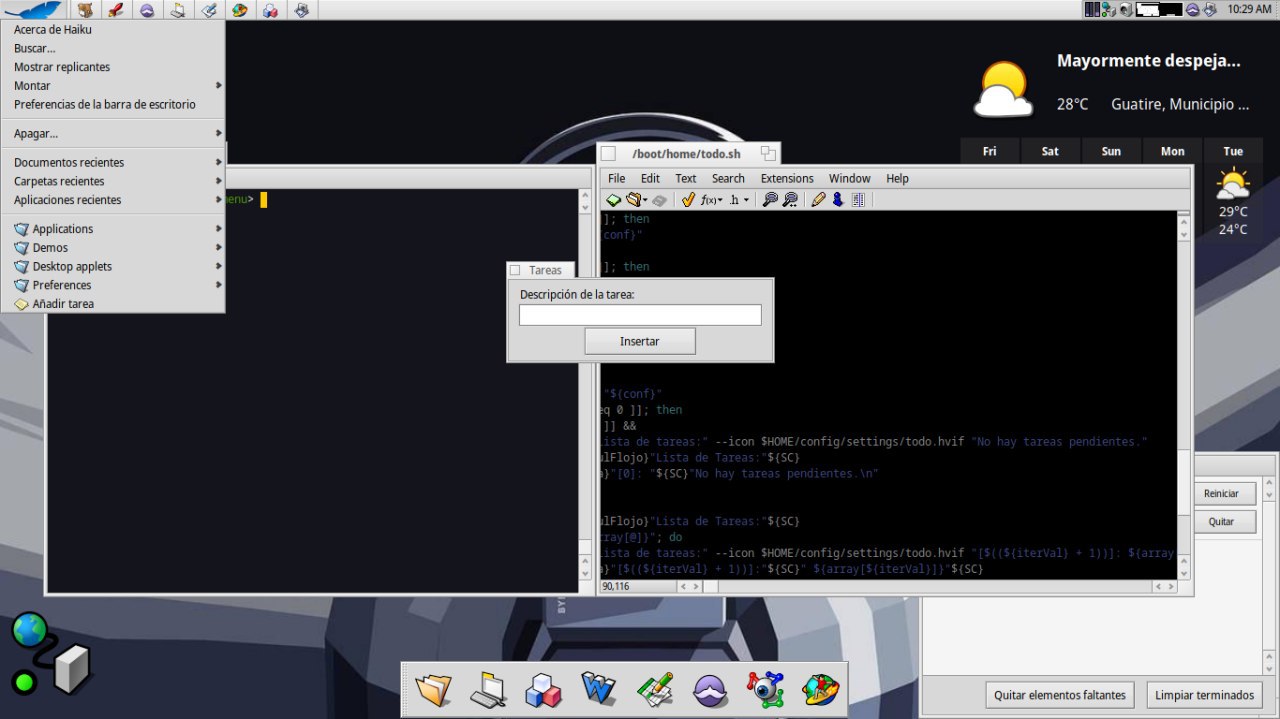Click the greyed save icon in editor toolbar
1280x719 pixels.
(x=659, y=200)
